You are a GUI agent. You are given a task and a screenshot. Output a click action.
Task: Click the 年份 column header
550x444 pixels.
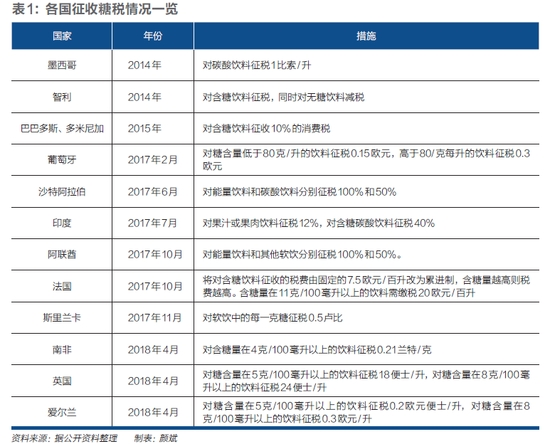click(153, 36)
